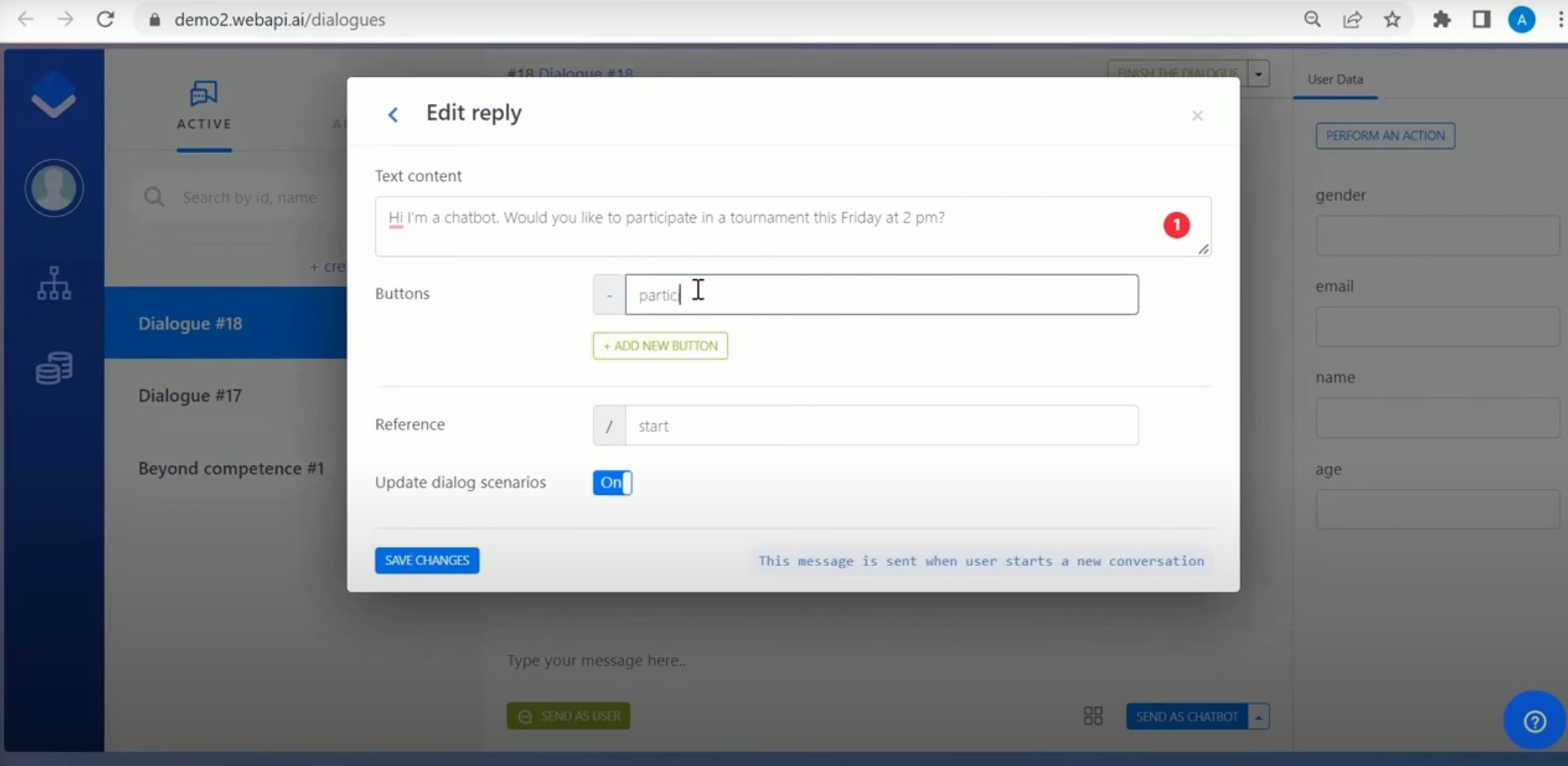1568x766 pixels.
Task: Click the back arrow in Edit reply
Action: pos(393,115)
